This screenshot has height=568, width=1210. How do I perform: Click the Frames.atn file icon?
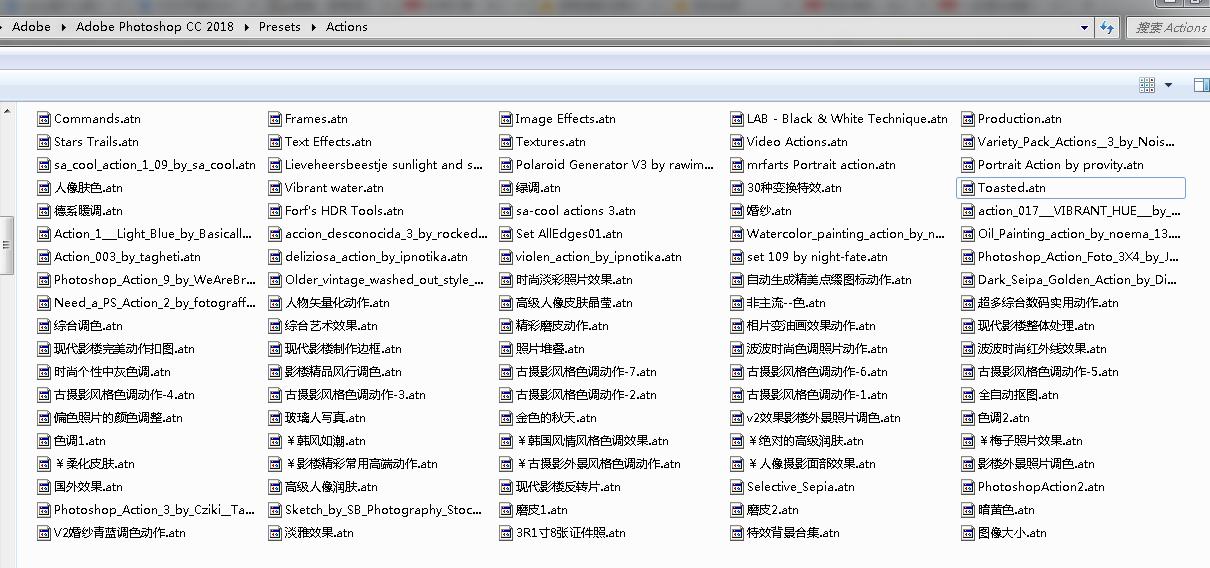point(275,119)
